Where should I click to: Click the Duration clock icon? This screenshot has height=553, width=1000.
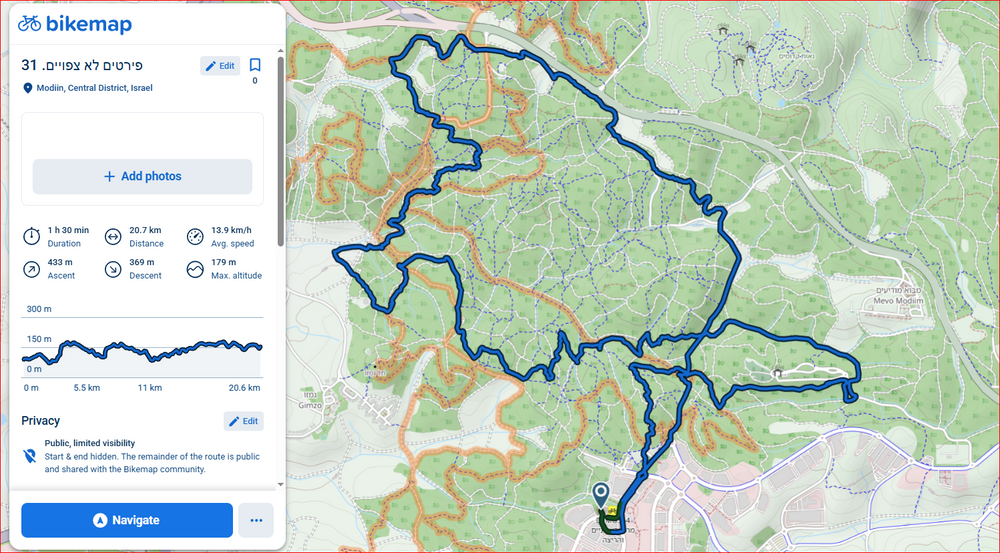coord(32,237)
